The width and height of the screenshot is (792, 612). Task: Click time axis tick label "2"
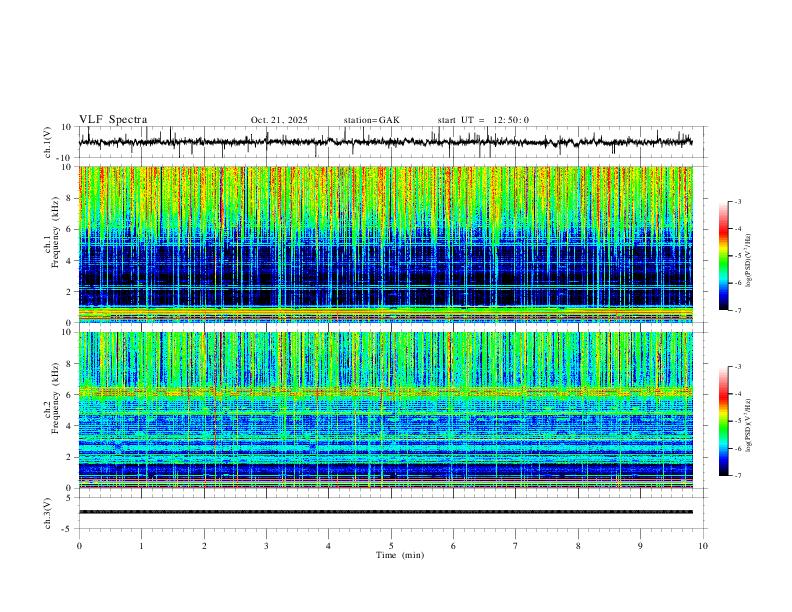204,546
